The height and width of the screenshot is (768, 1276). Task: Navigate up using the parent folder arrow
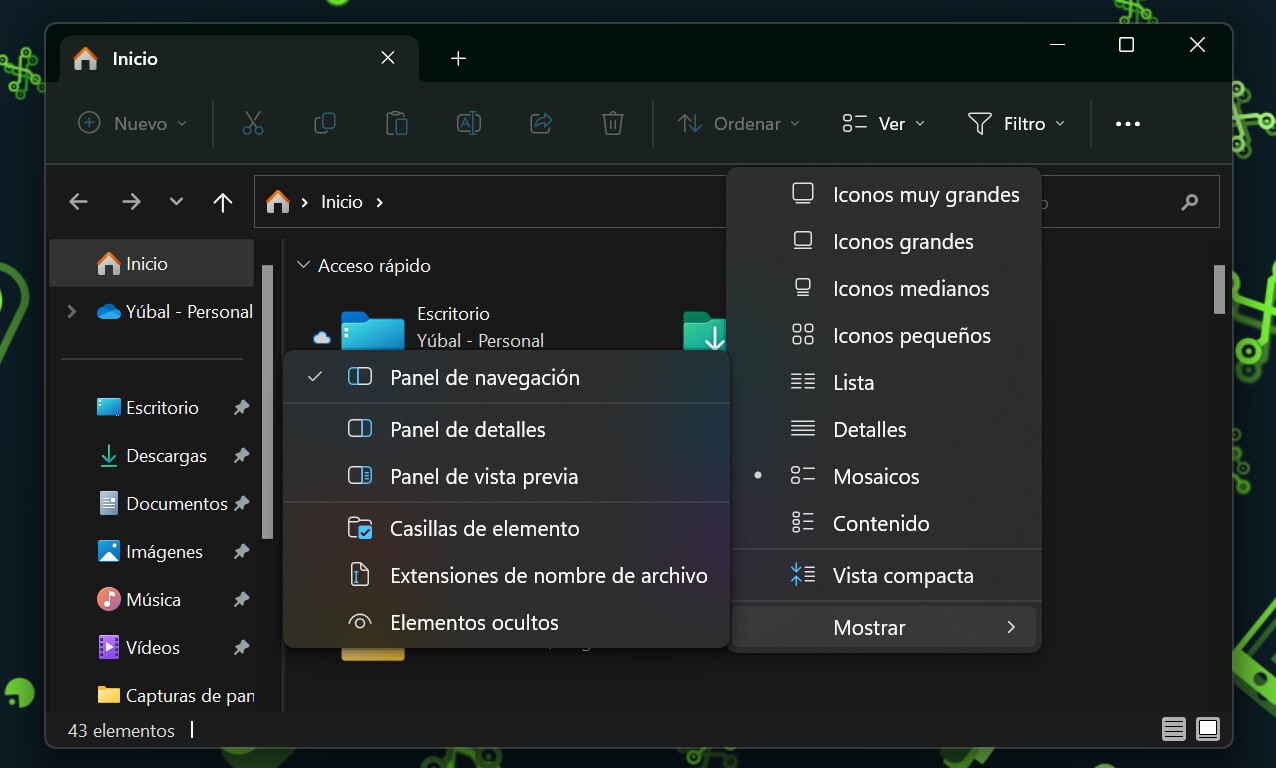(222, 201)
